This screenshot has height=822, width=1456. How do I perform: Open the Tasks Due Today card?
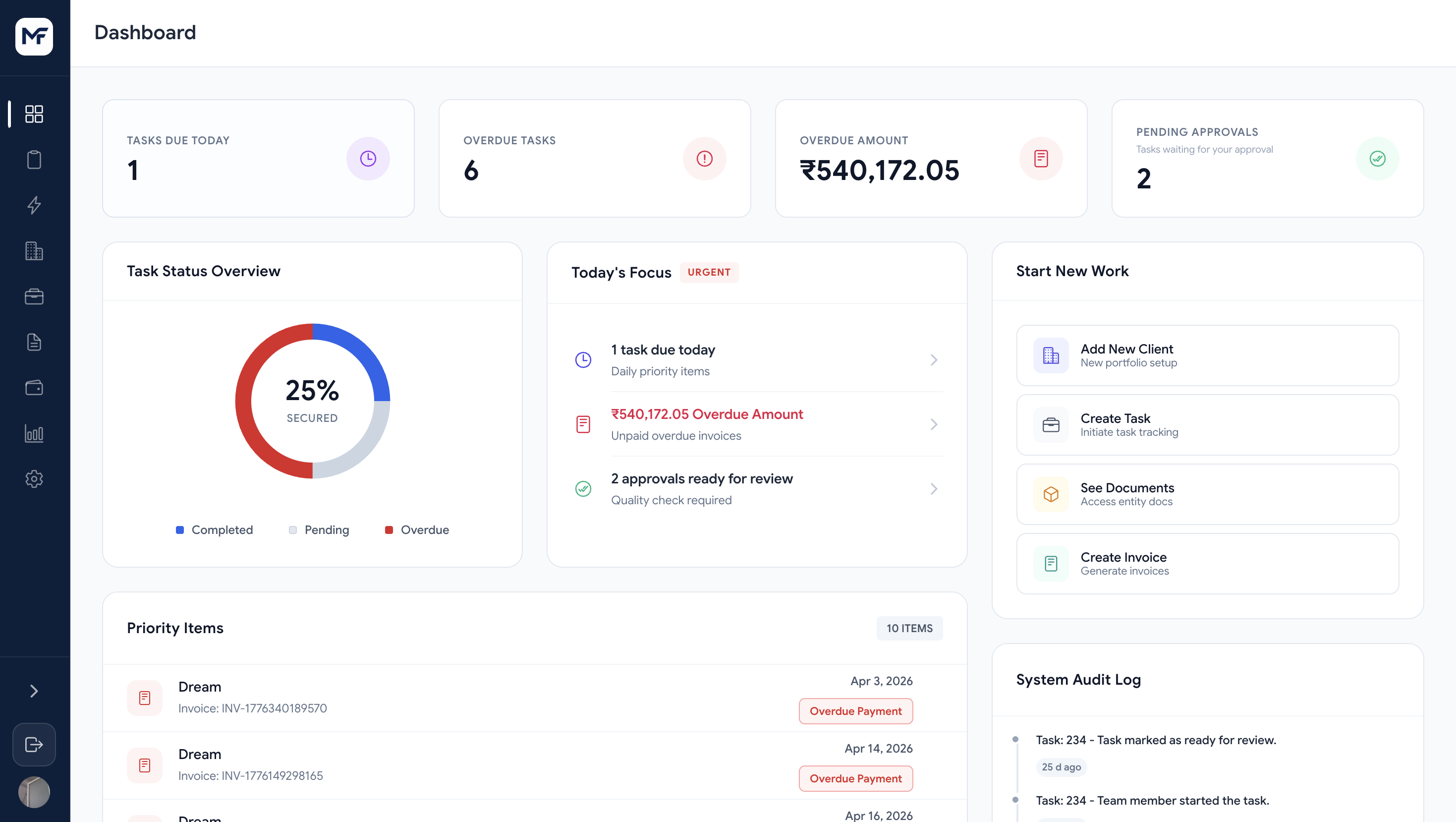point(258,159)
